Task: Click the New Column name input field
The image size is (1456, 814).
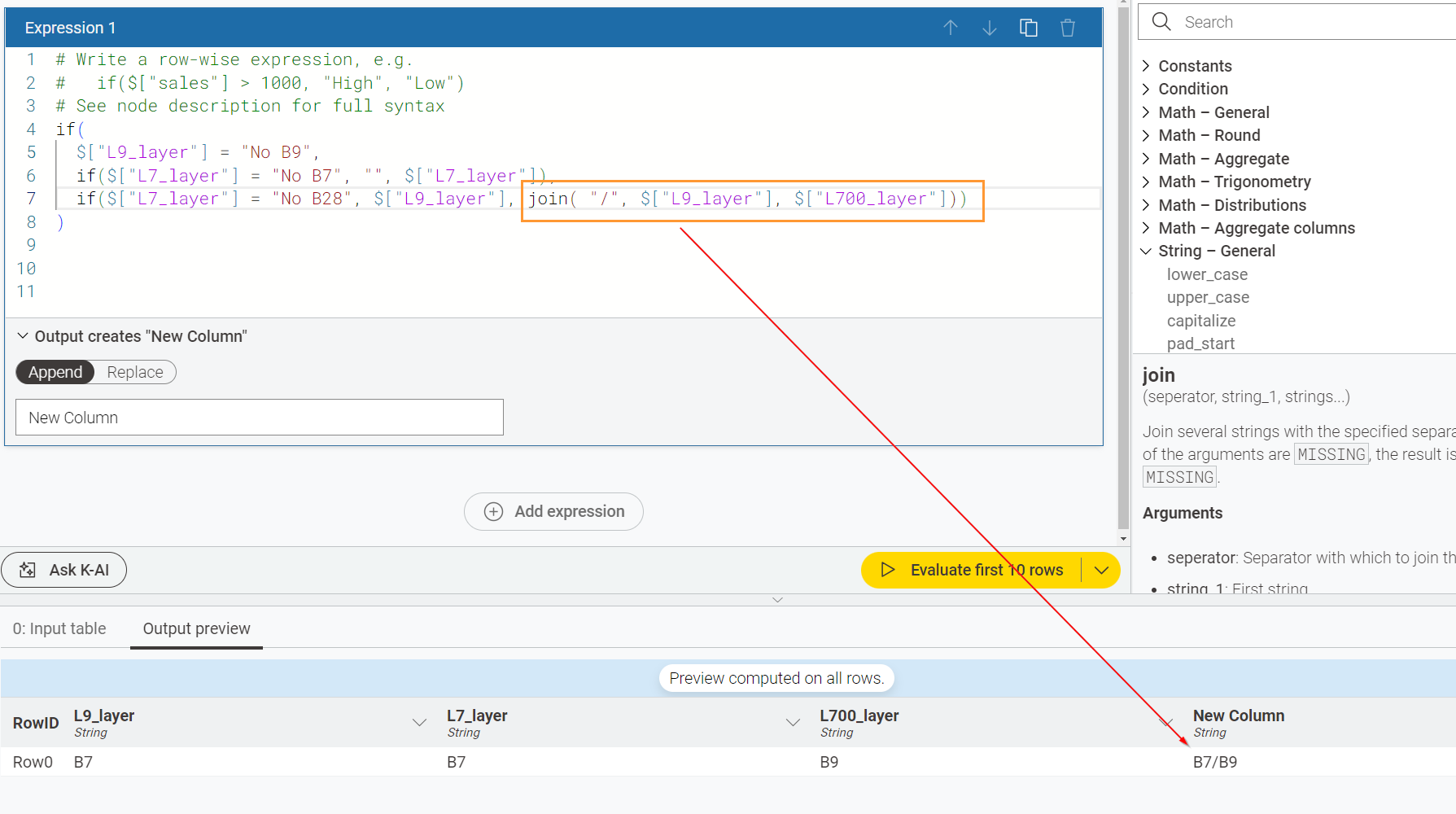Action: (x=260, y=417)
